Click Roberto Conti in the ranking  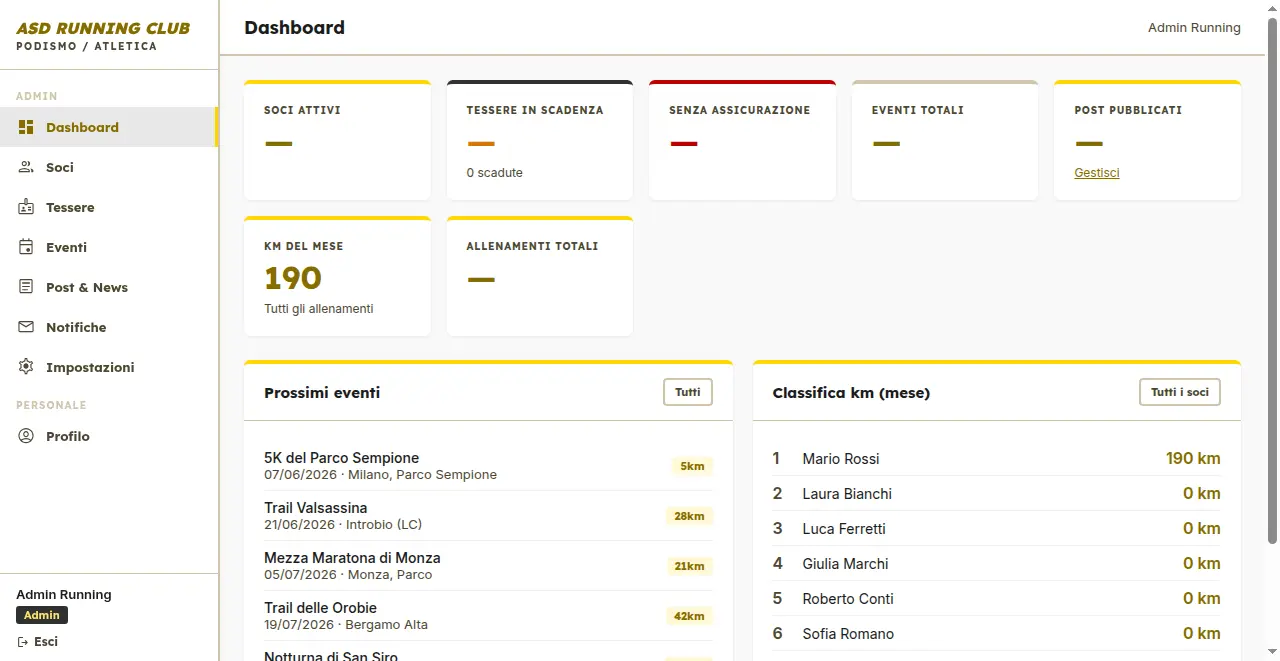click(847, 599)
